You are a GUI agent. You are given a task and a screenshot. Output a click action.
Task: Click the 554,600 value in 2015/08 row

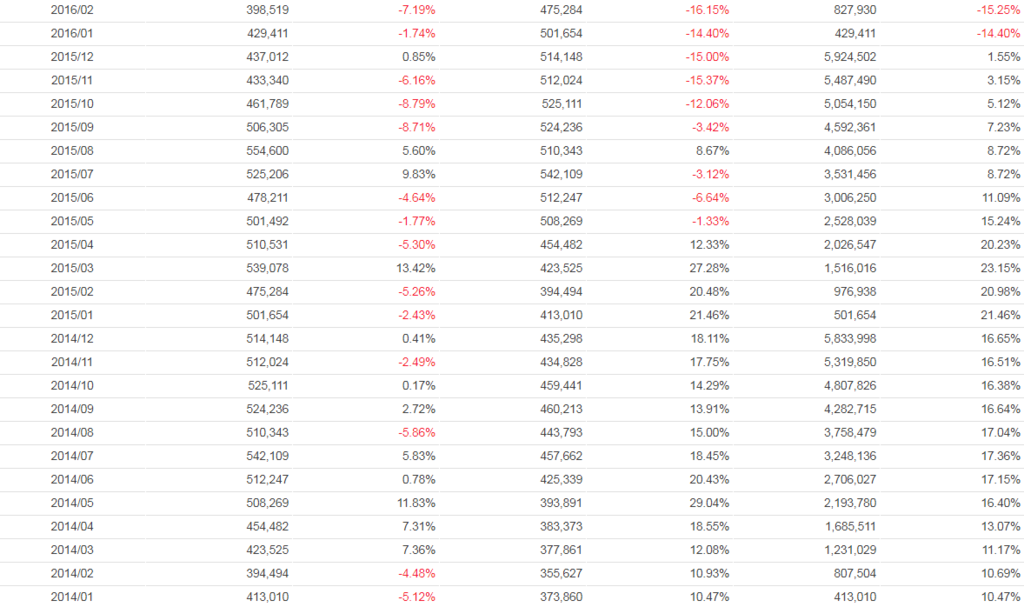coord(268,151)
